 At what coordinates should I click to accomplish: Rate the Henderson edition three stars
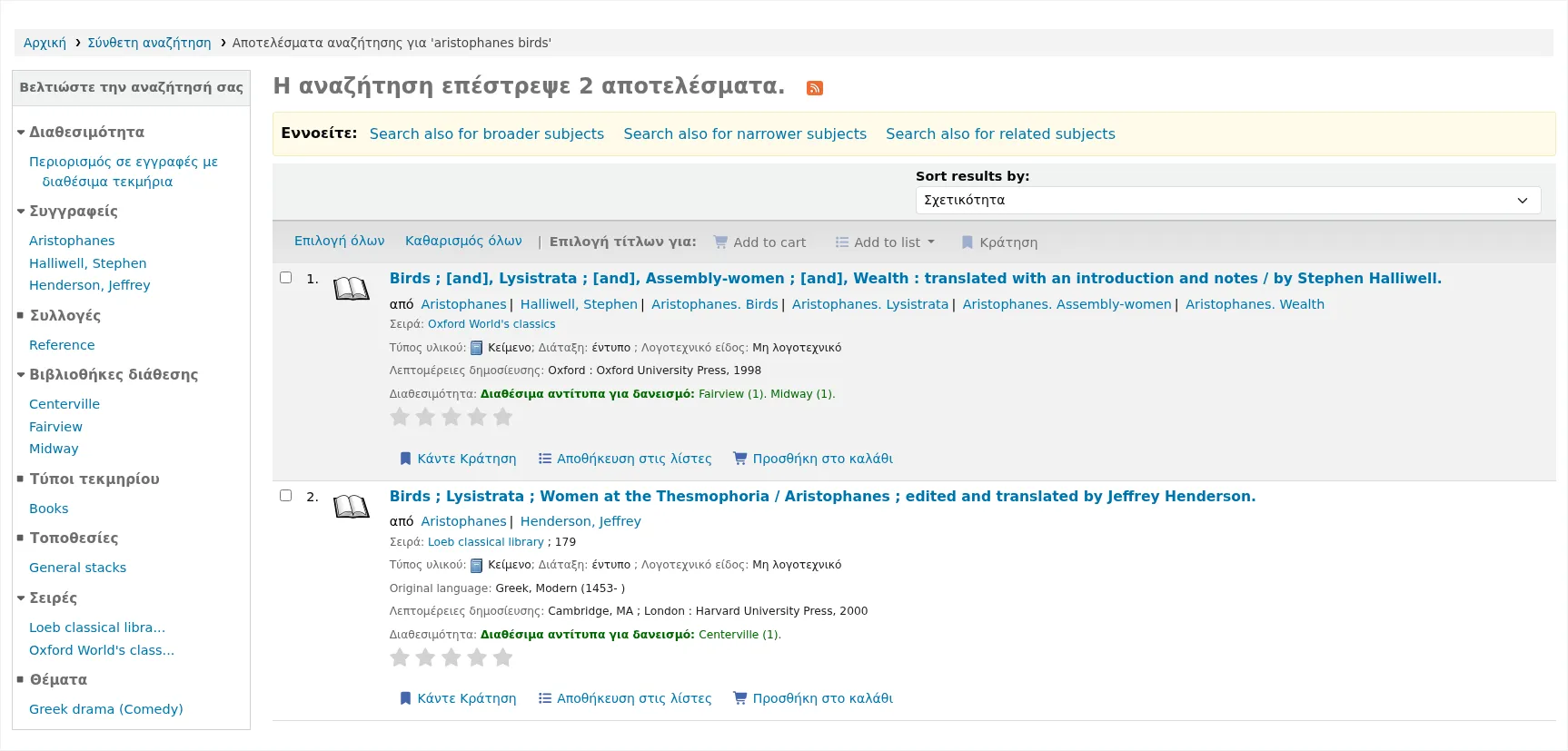pyautogui.click(x=452, y=657)
